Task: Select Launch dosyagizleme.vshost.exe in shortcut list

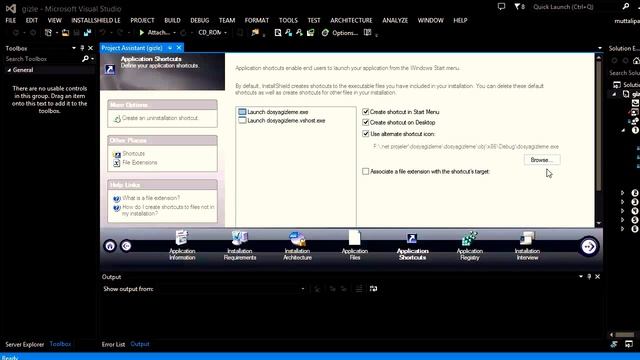Action: 286,120
